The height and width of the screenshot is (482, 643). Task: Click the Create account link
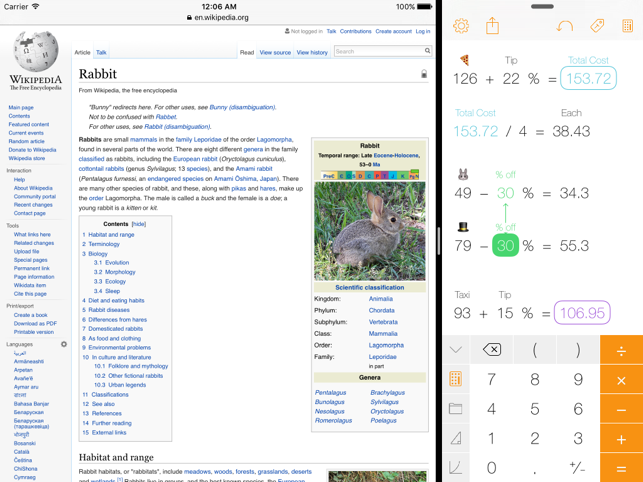coord(393,31)
